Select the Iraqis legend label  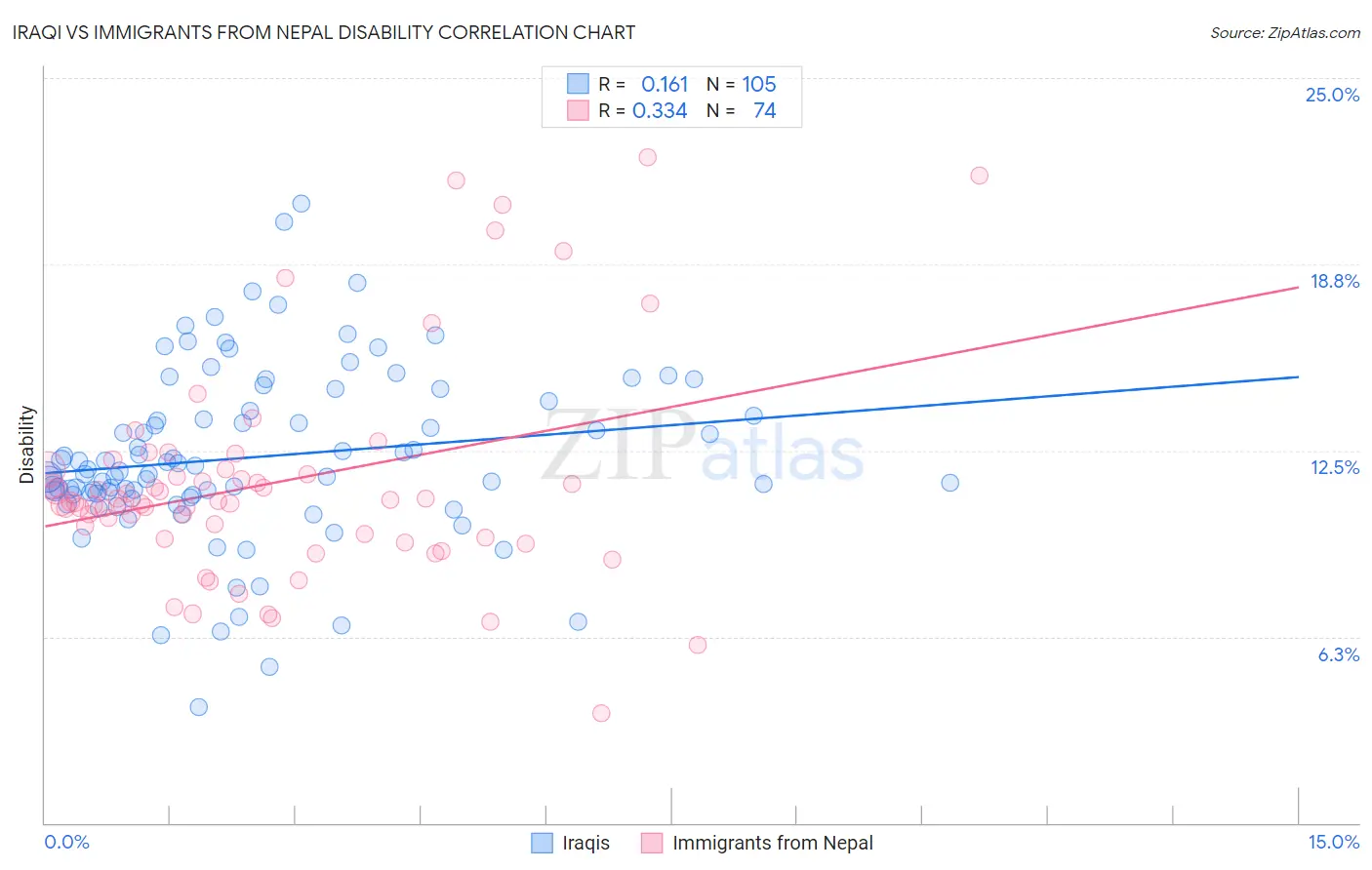(585, 843)
